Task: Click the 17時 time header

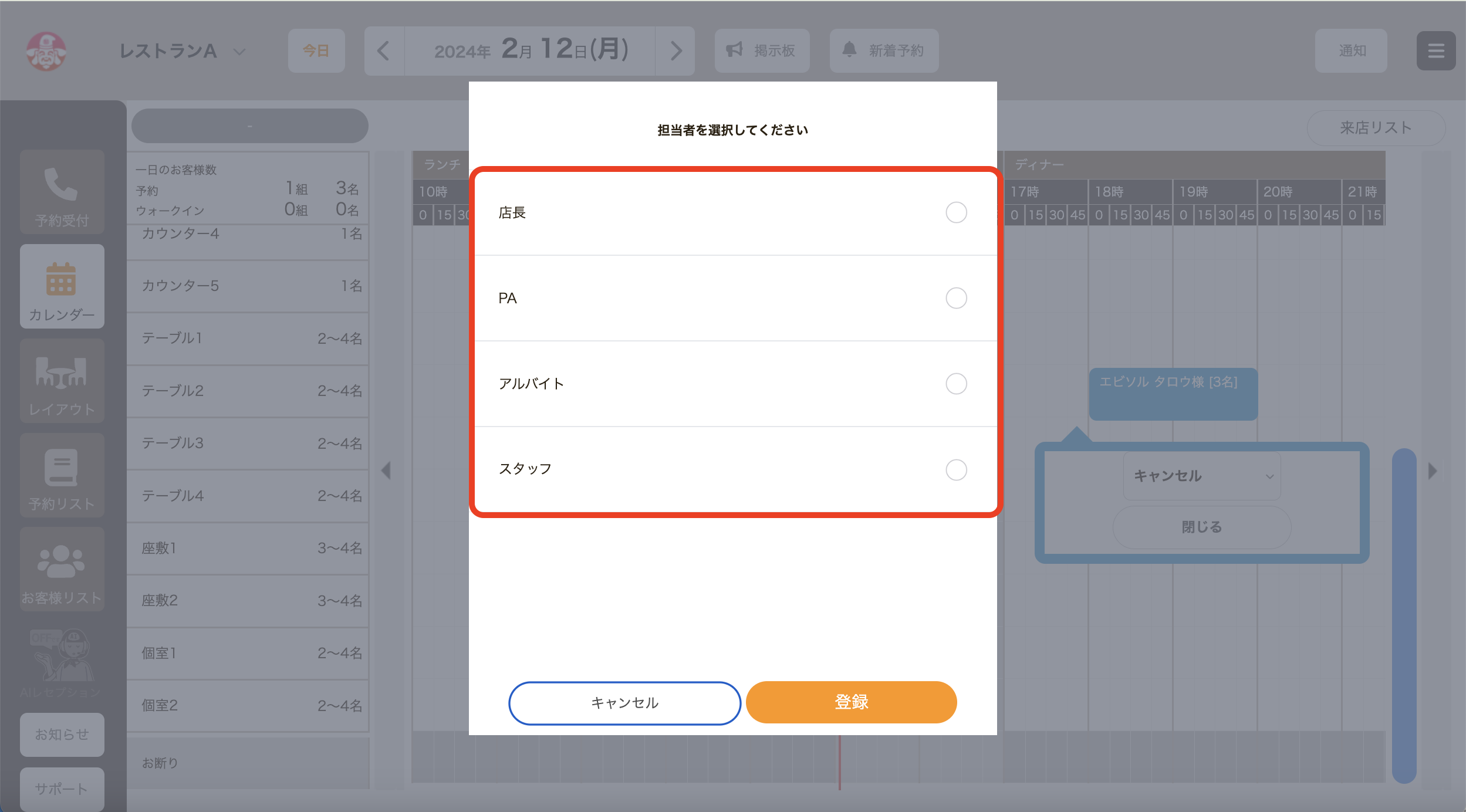Action: [x=1046, y=192]
